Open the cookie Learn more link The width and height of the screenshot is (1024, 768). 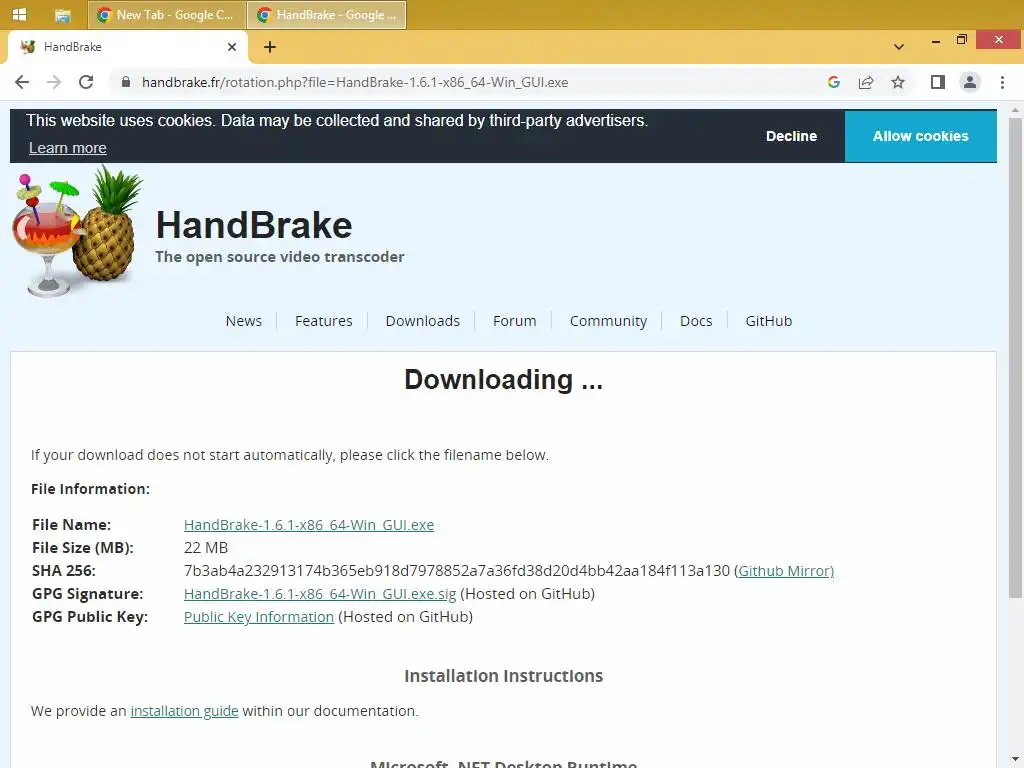tap(67, 148)
